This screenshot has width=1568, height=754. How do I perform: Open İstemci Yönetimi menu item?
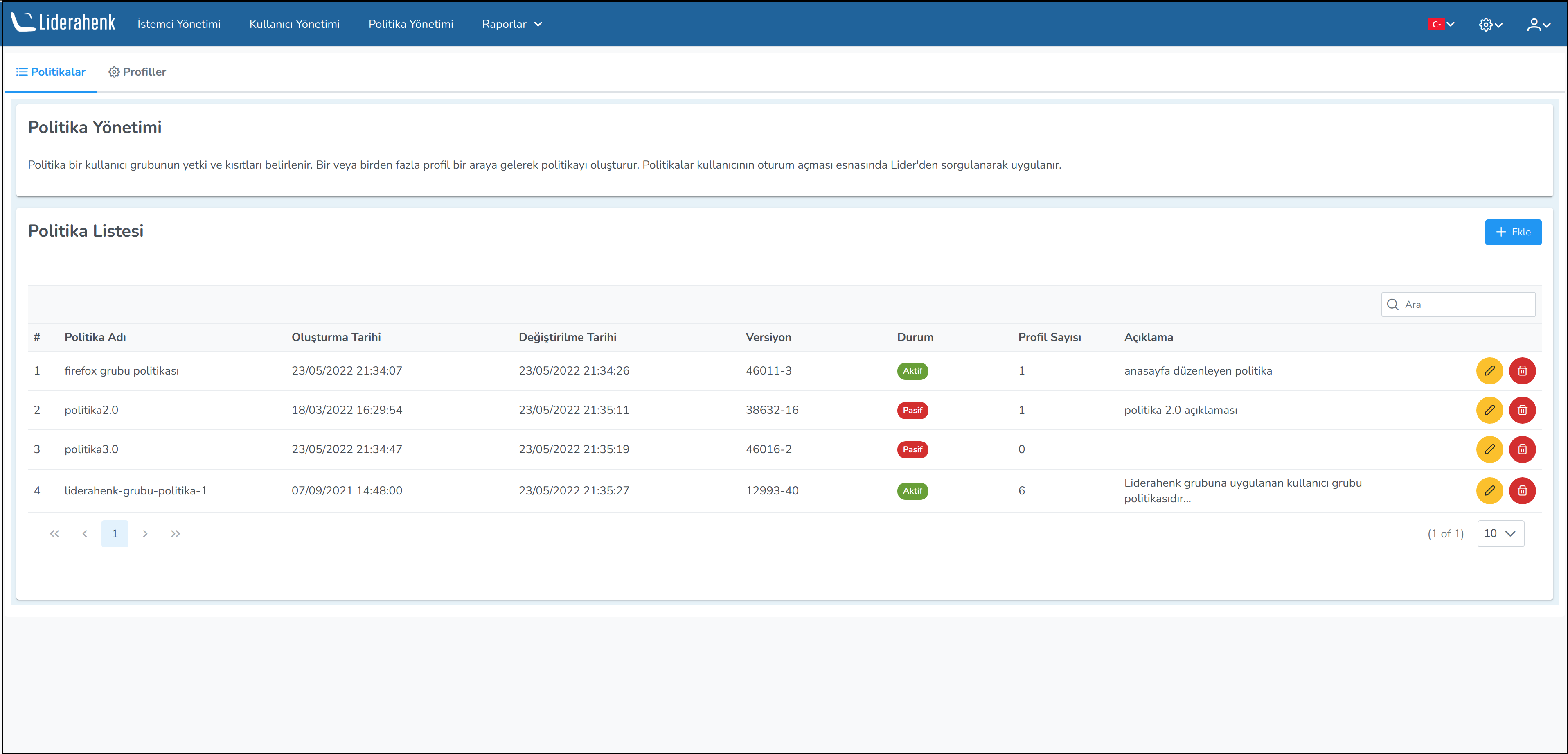tap(178, 25)
